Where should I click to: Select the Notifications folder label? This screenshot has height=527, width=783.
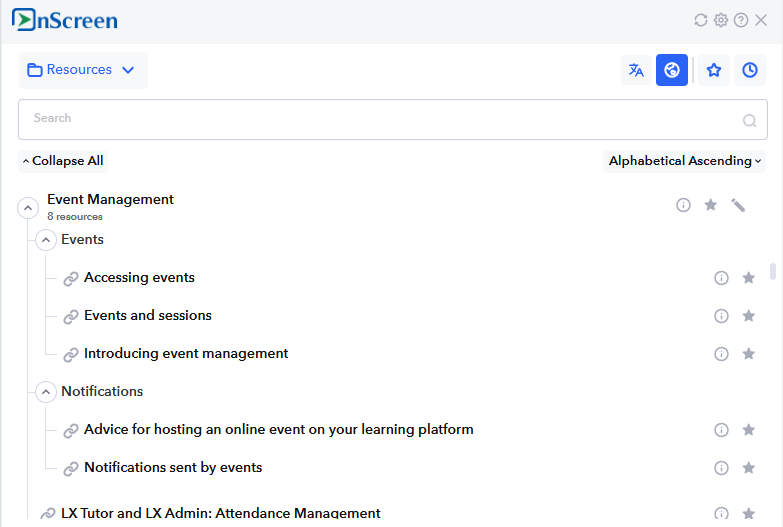pos(102,392)
